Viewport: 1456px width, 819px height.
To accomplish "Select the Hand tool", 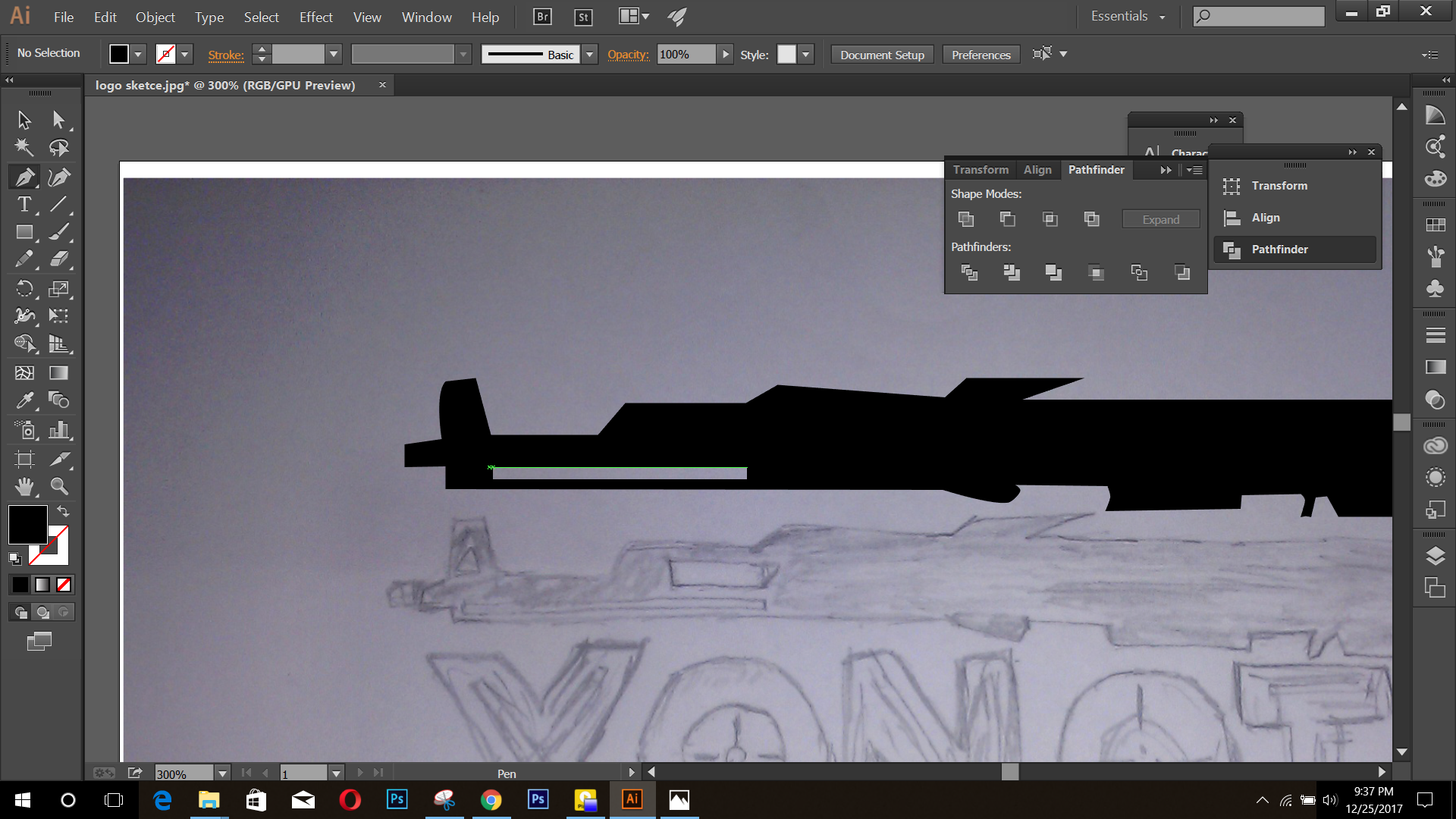I will coord(24,486).
